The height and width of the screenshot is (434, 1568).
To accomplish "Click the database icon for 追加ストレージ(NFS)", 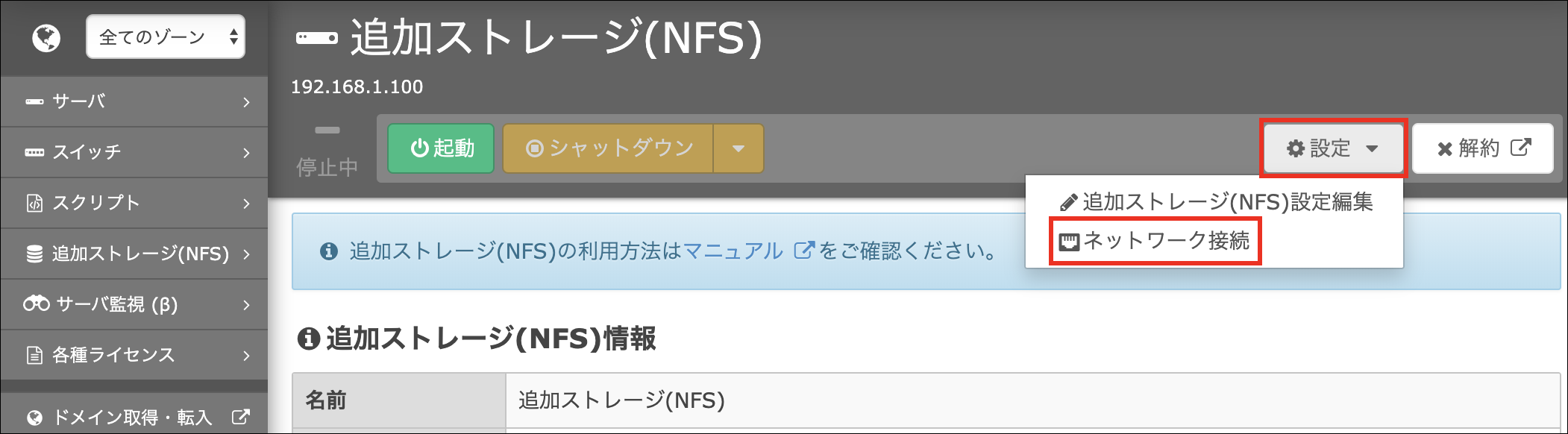I will point(34,254).
